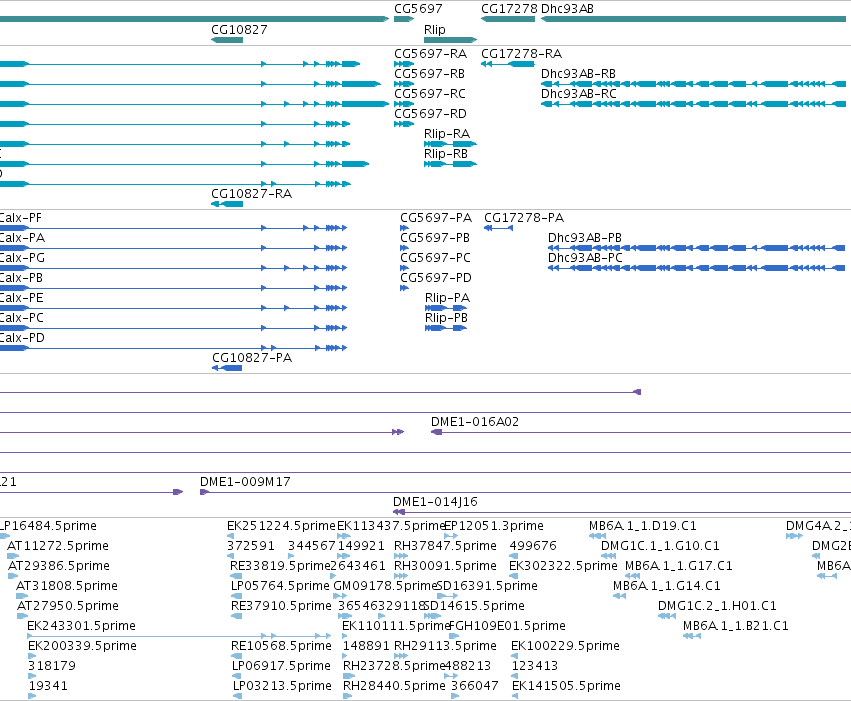This screenshot has height=701, width=851.
Task: Select the Dhc93AB gene label
Action: (567, 9)
